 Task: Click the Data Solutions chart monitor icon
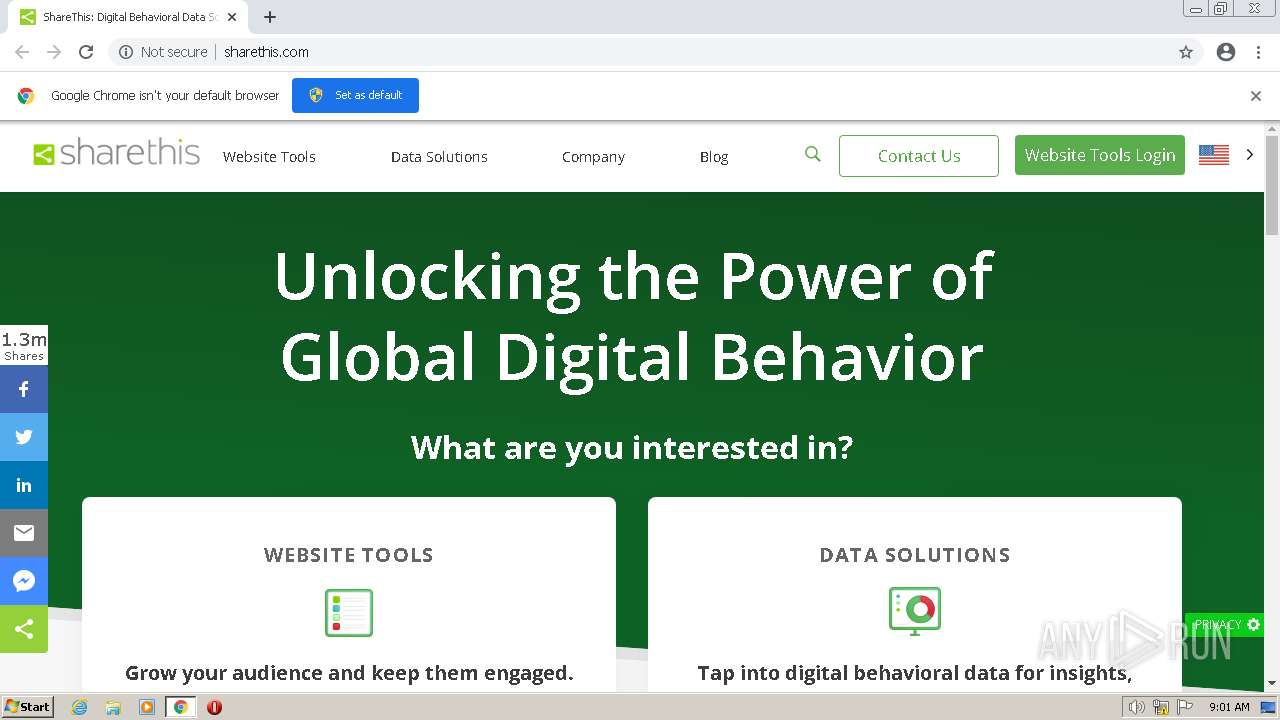[x=915, y=611]
